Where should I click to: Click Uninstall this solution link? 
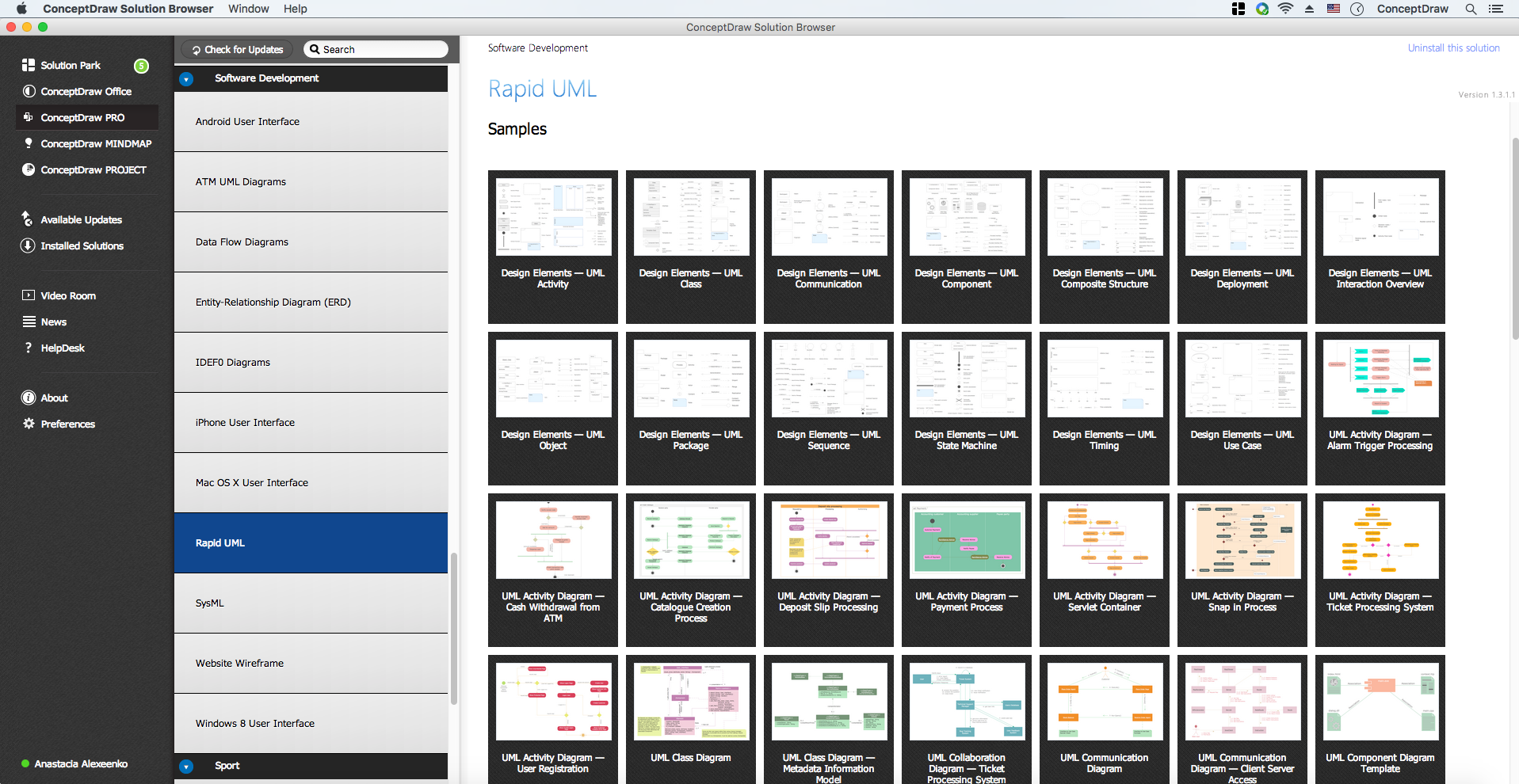point(1454,48)
